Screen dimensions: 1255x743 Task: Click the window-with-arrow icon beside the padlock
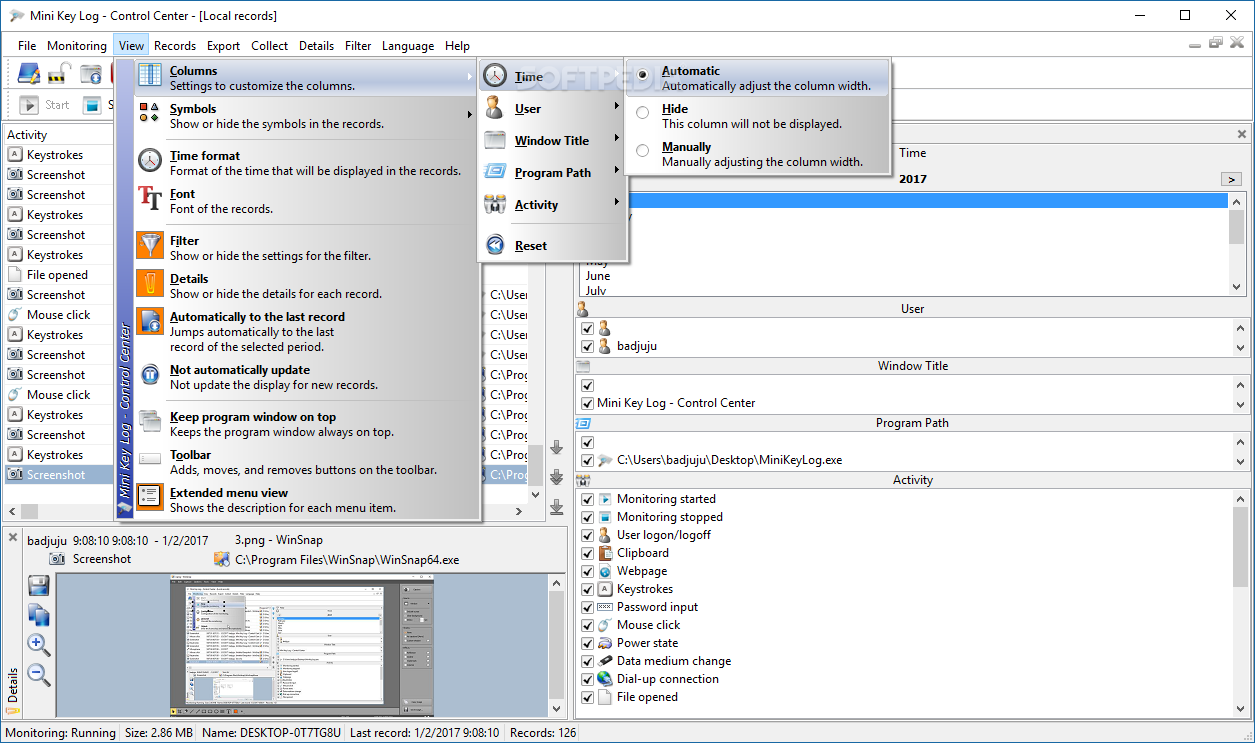[x=91, y=73]
